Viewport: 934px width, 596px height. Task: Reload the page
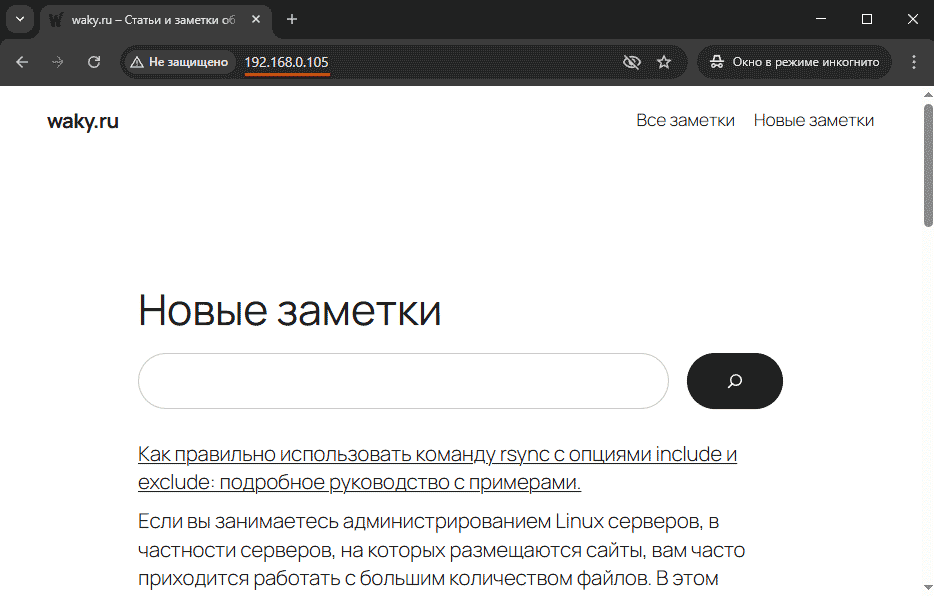[94, 62]
